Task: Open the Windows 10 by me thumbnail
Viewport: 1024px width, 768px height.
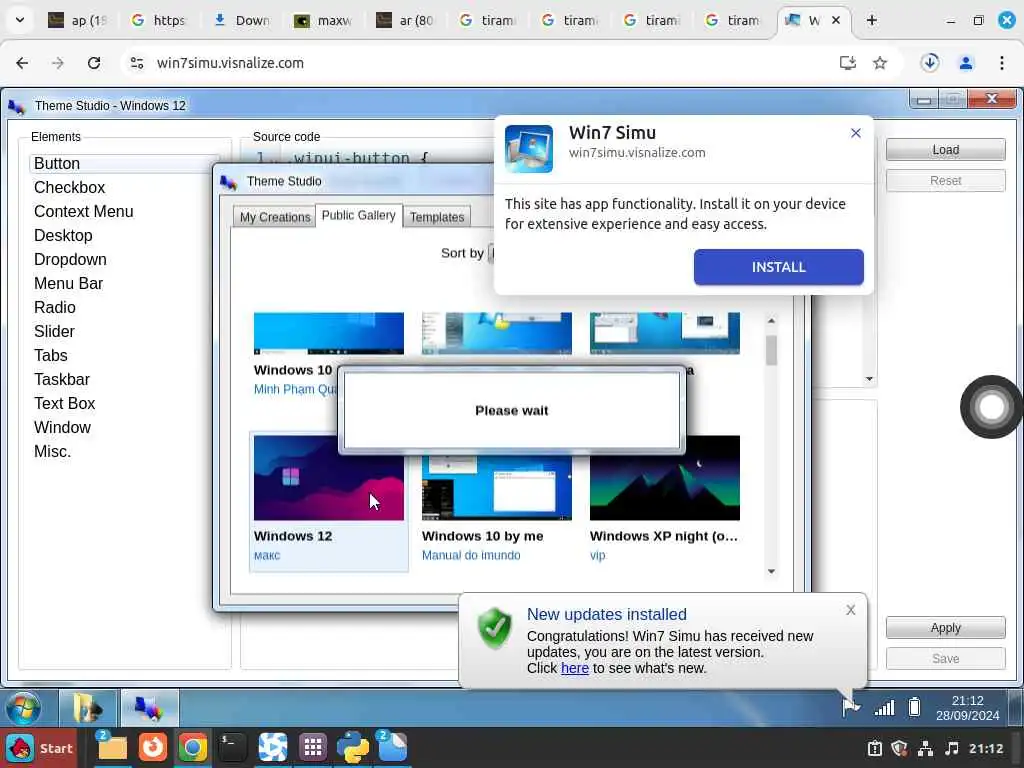Action: (x=496, y=488)
